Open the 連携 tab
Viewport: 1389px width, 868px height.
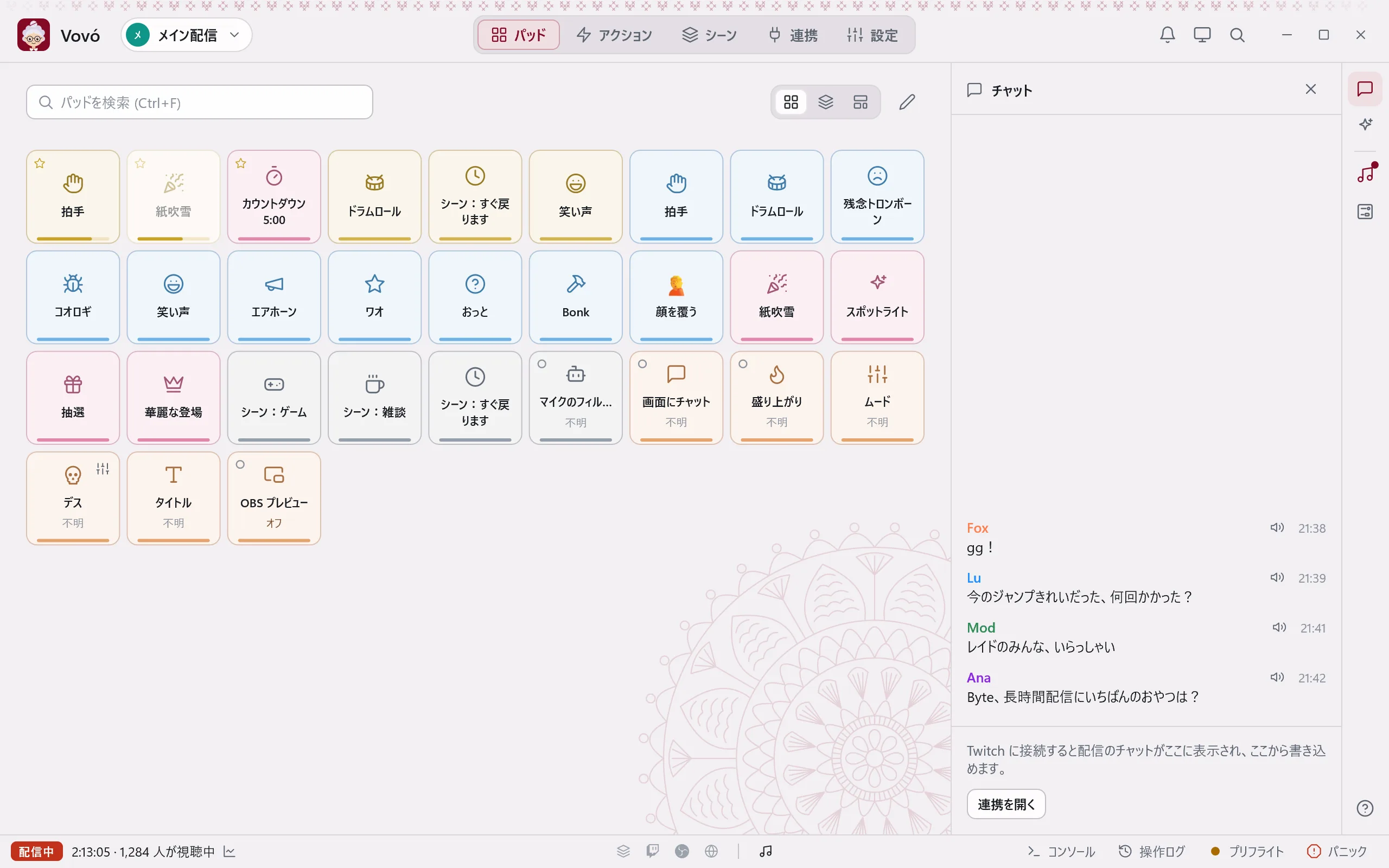(x=793, y=35)
